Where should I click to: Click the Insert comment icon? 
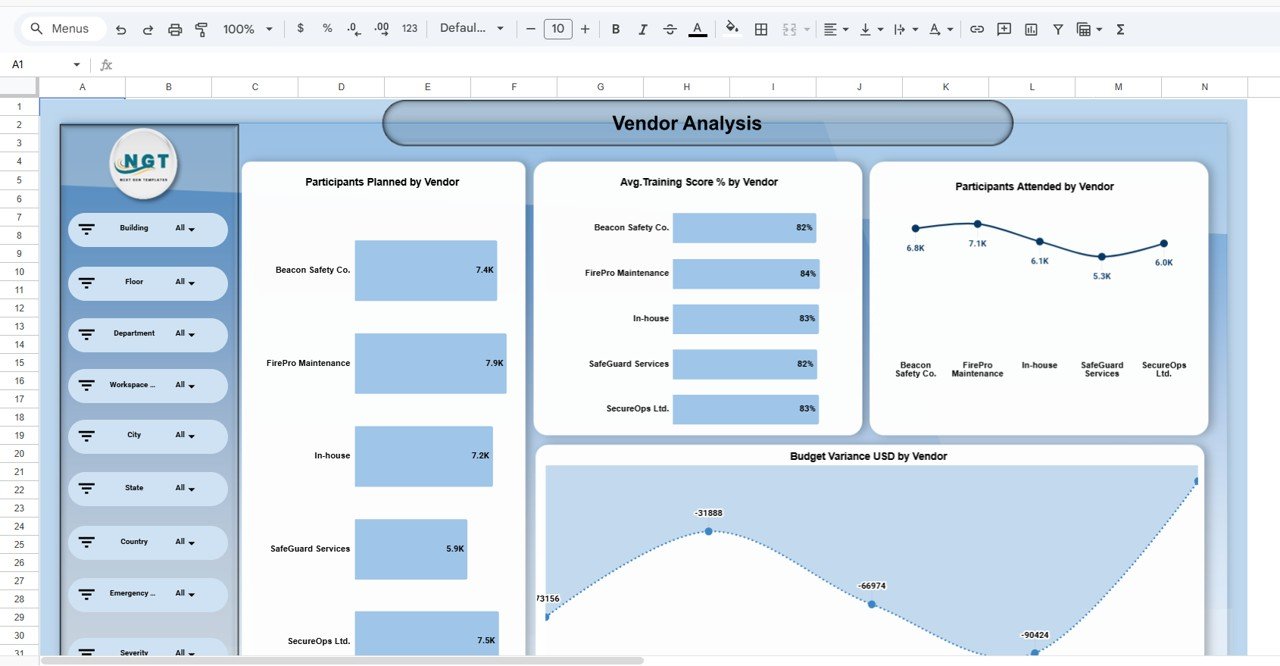click(1004, 30)
